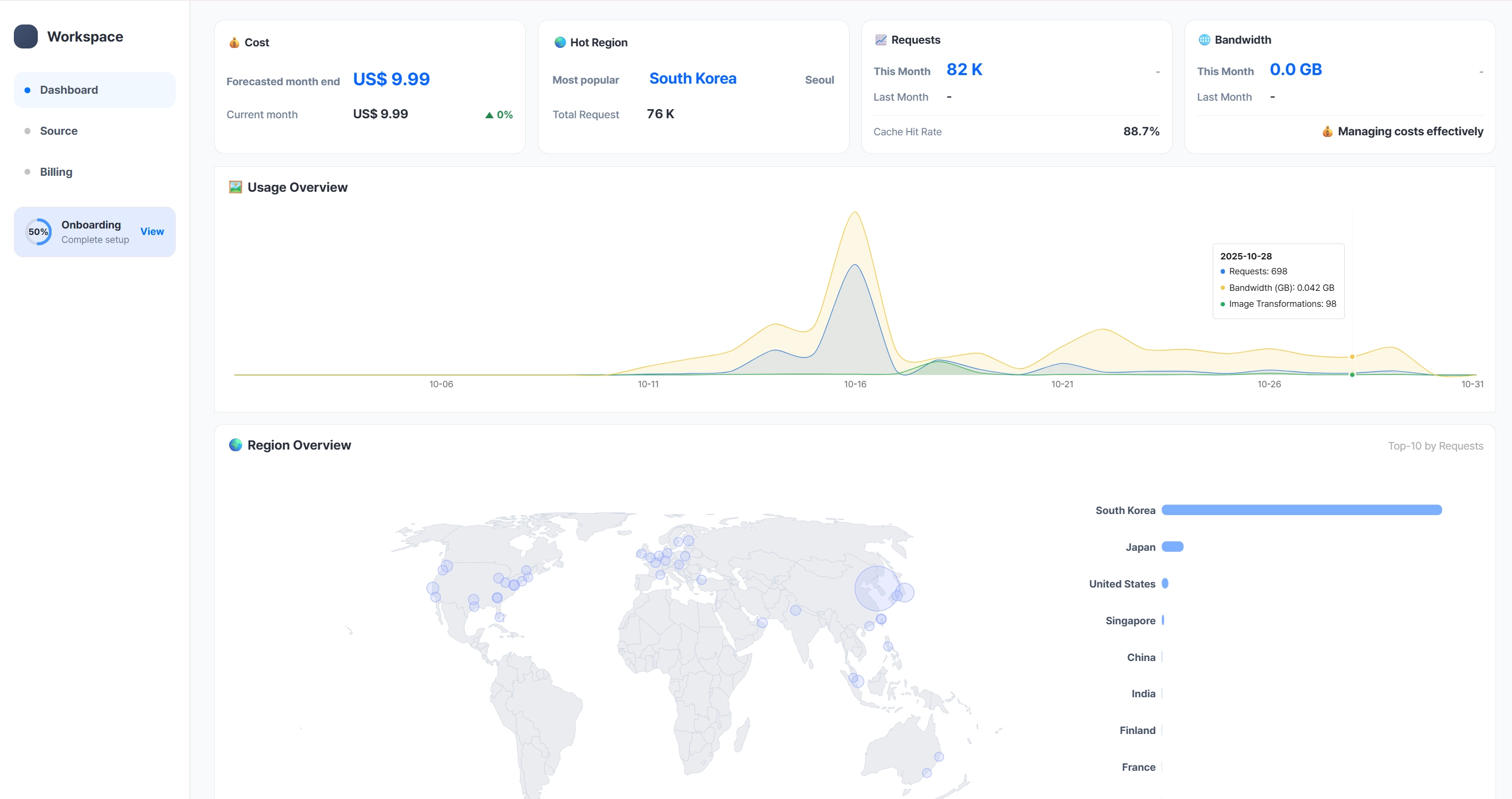Click the View button for Onboarding setup
This screenshot has height=799, width=1512.
tap(152, 231)
